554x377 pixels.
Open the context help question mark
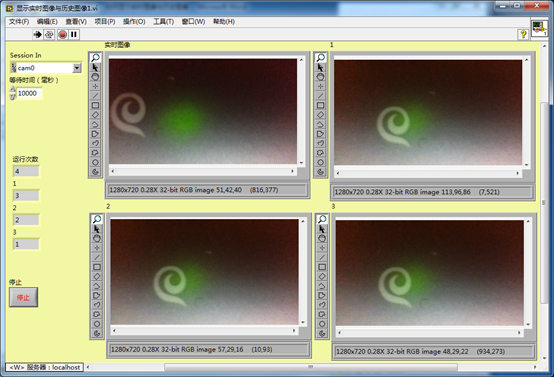523,34
